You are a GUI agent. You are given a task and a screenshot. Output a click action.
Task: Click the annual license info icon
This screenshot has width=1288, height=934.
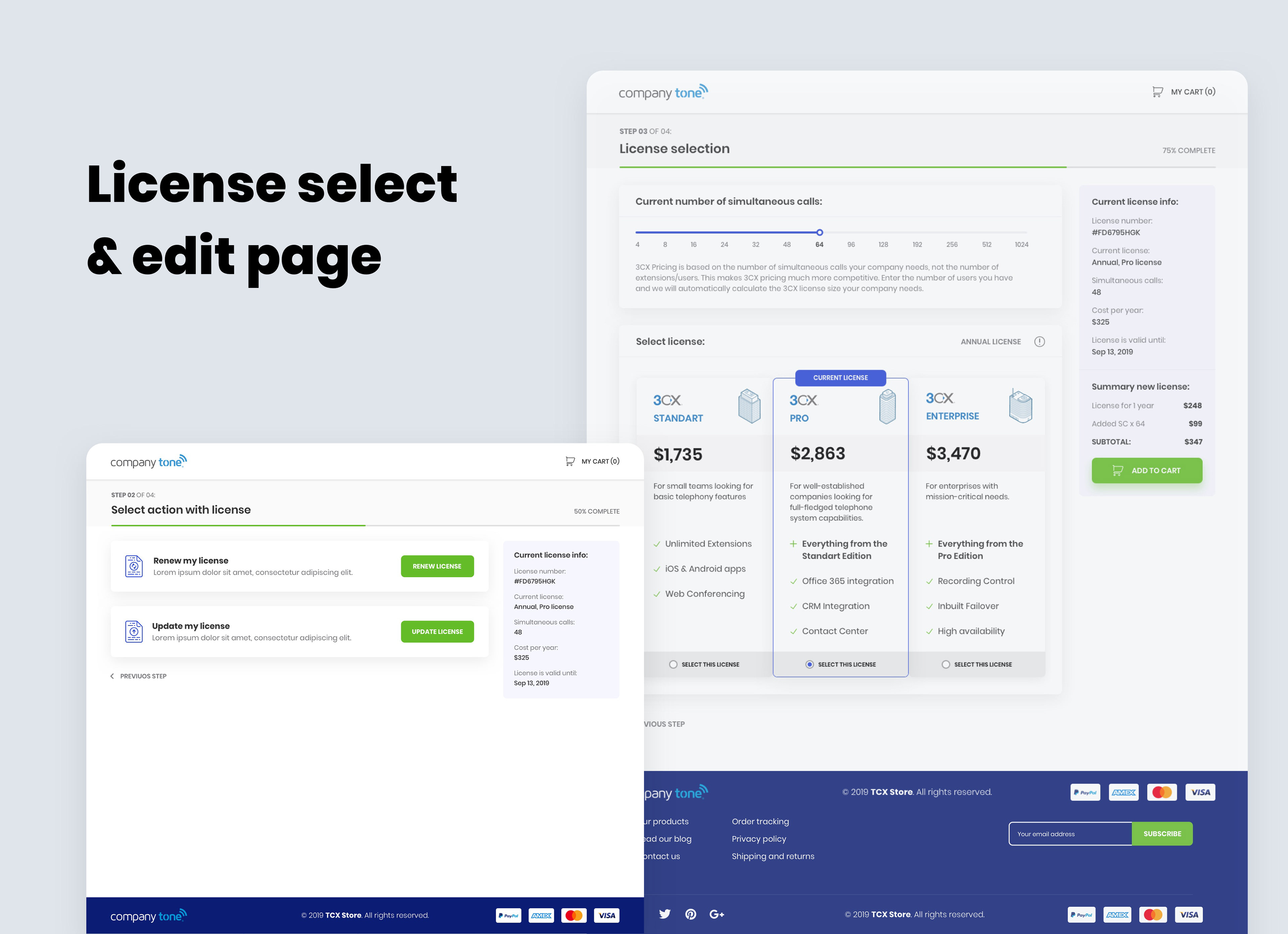(x=1039, y=342)
